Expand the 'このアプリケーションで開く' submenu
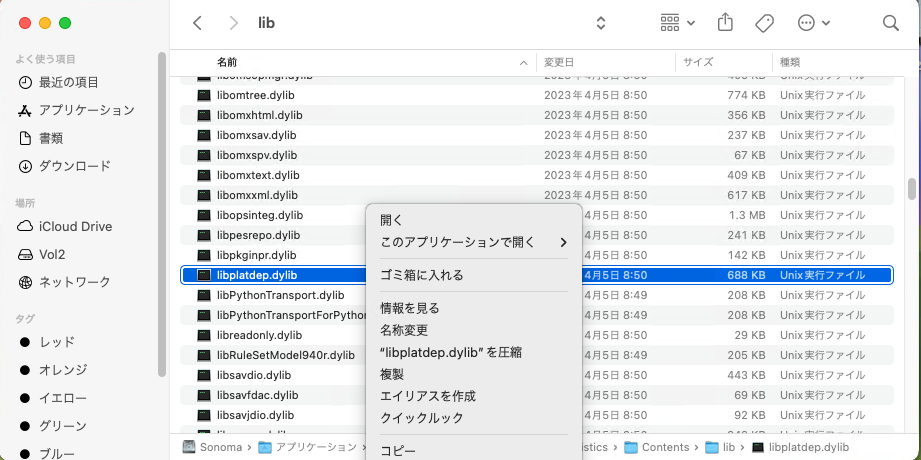 [473, 242]
